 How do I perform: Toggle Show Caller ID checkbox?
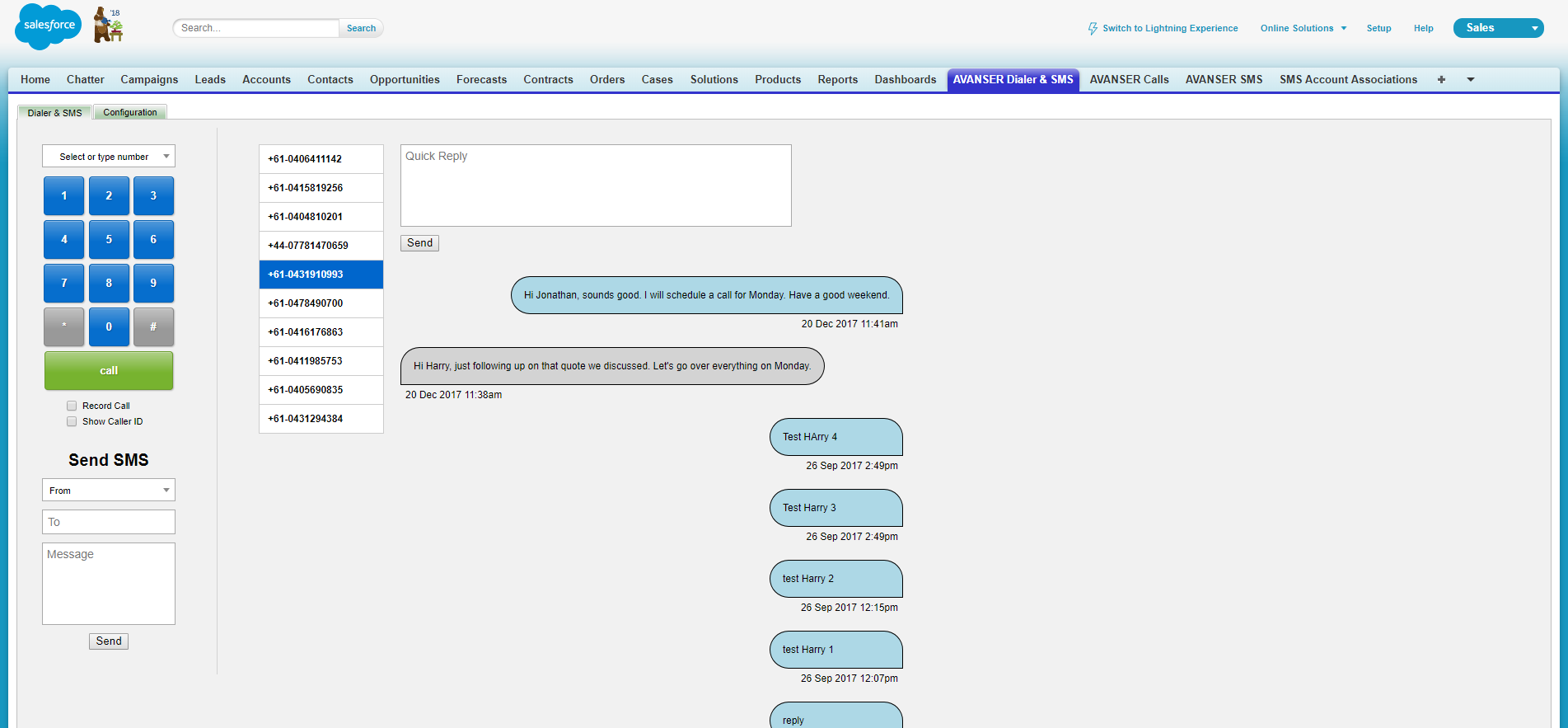[x=72, y=421]
